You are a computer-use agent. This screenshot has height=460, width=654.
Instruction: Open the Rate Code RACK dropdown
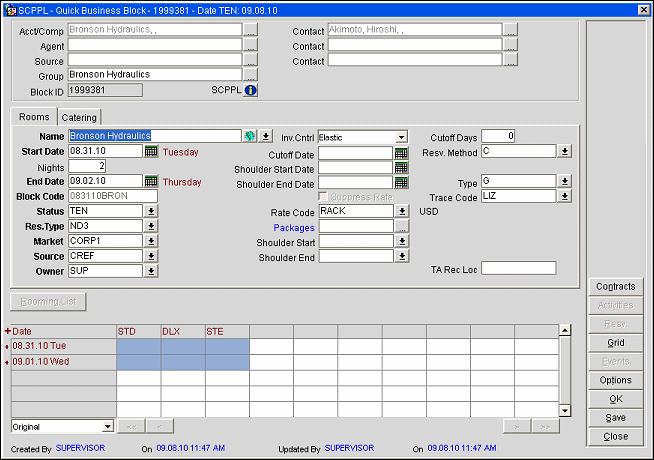point(401,211)
